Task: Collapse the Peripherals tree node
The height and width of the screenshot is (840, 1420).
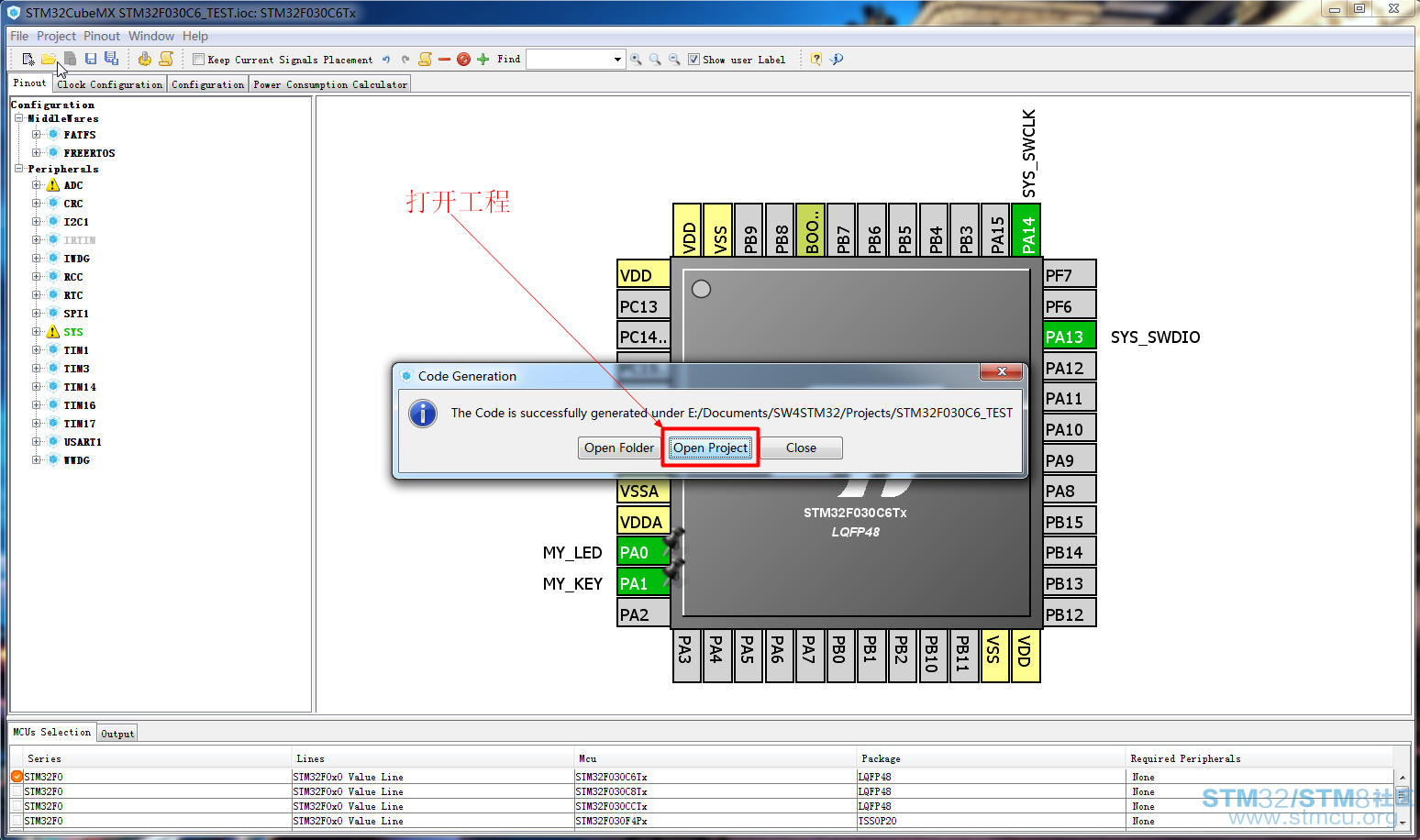Action: coord(19,169)
